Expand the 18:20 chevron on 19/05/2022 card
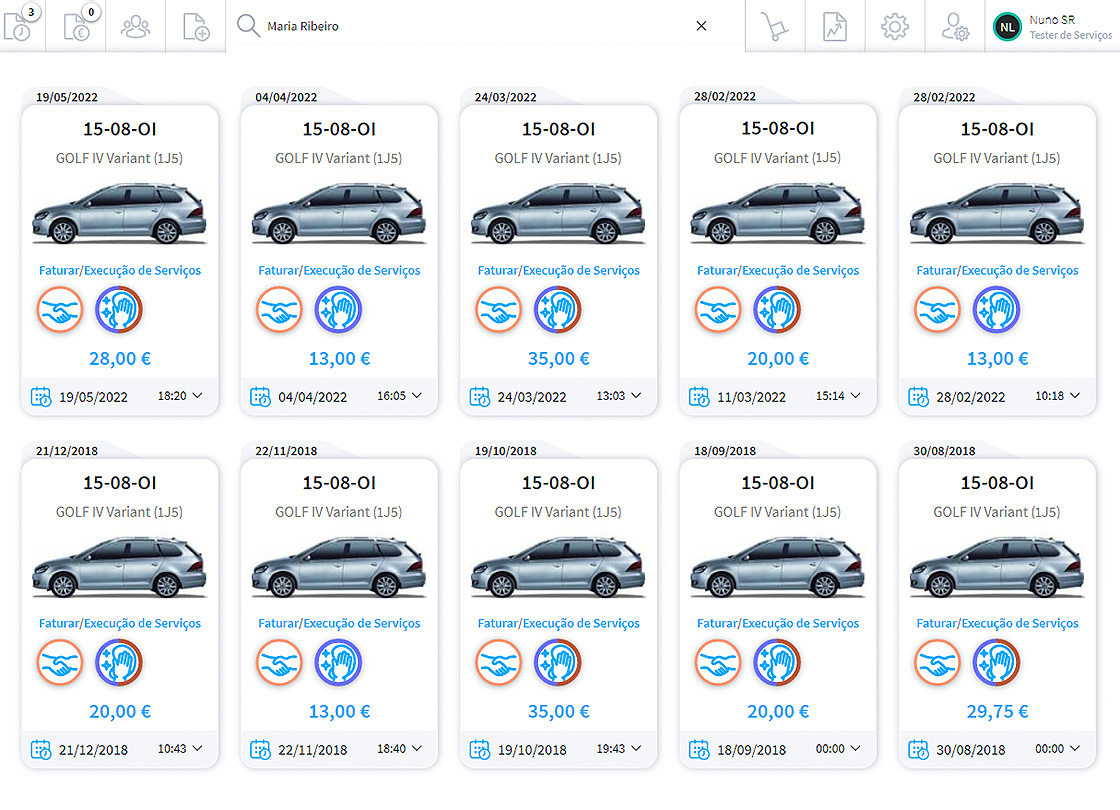The image size is (1120, 810). (x=197, y=396)
